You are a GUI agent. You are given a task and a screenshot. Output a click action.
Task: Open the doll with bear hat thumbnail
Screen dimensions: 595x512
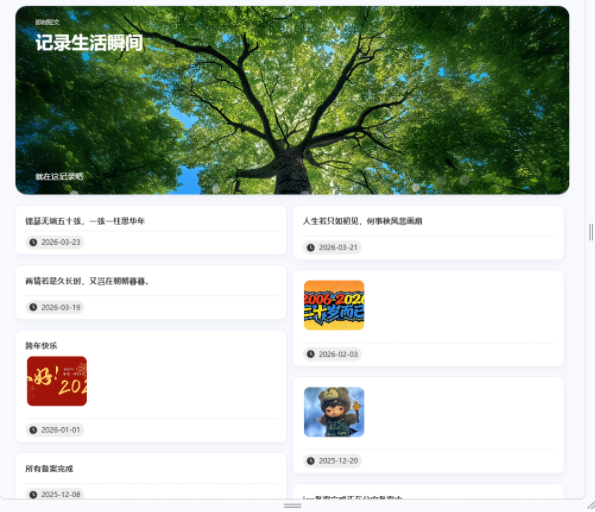[x=334, y=412]
